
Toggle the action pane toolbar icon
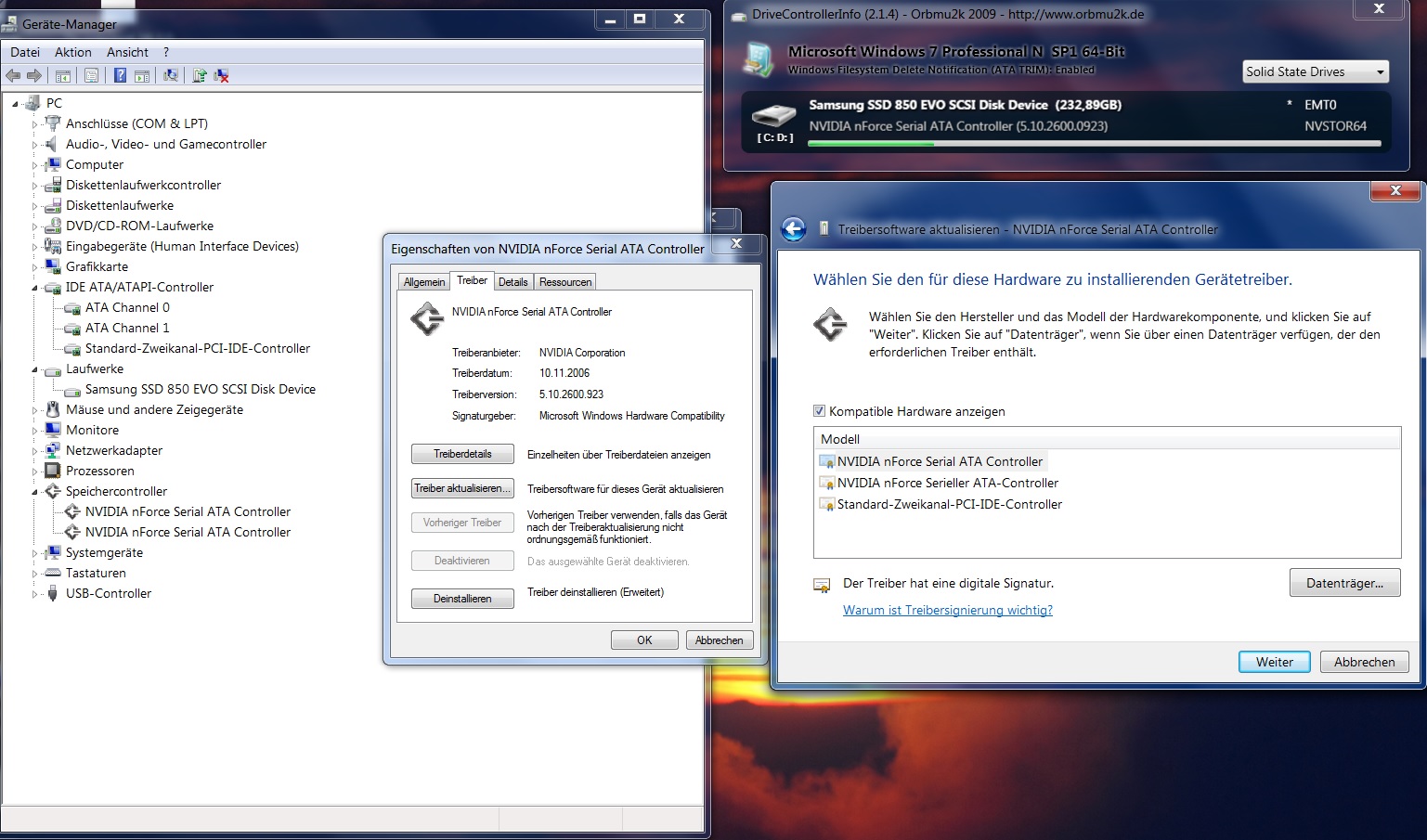click(142, 75)
